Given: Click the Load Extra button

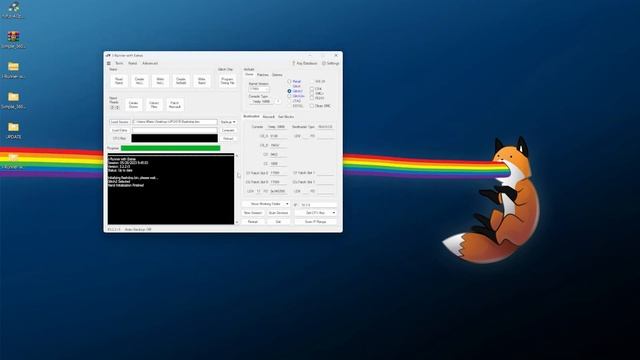Looking at the screenshot, I should click(x=120, y=130).
